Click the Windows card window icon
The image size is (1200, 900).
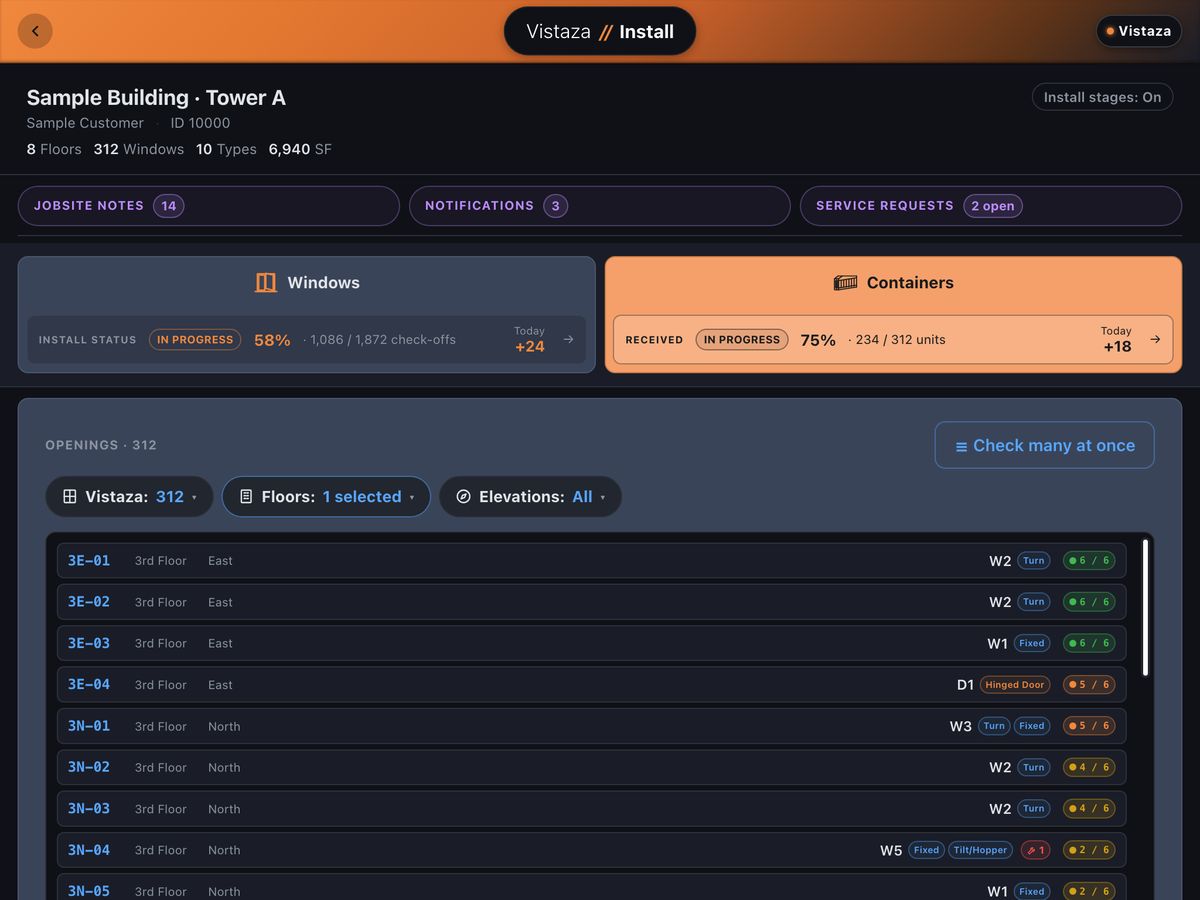pos(265,283)
